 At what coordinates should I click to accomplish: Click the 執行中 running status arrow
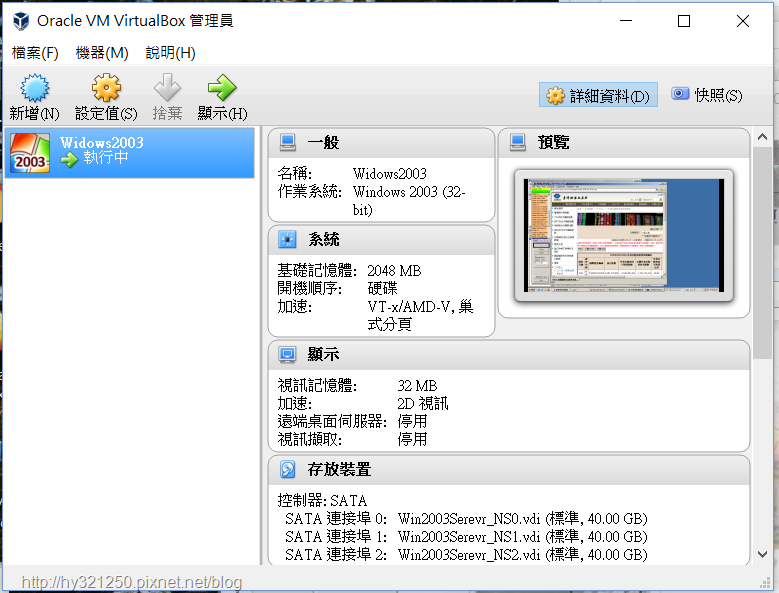(x=70, y=159)
